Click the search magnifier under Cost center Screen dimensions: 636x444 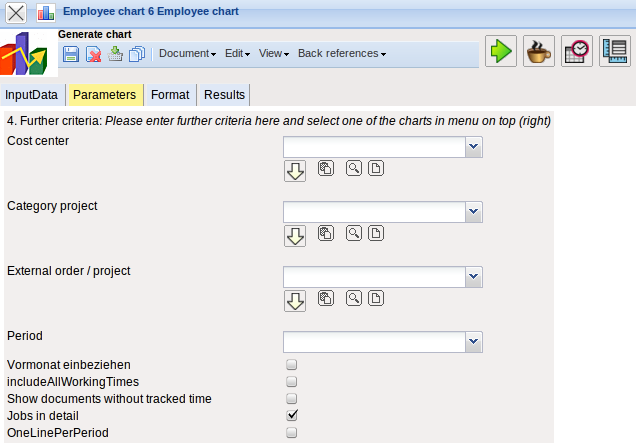tap(354, 168)
